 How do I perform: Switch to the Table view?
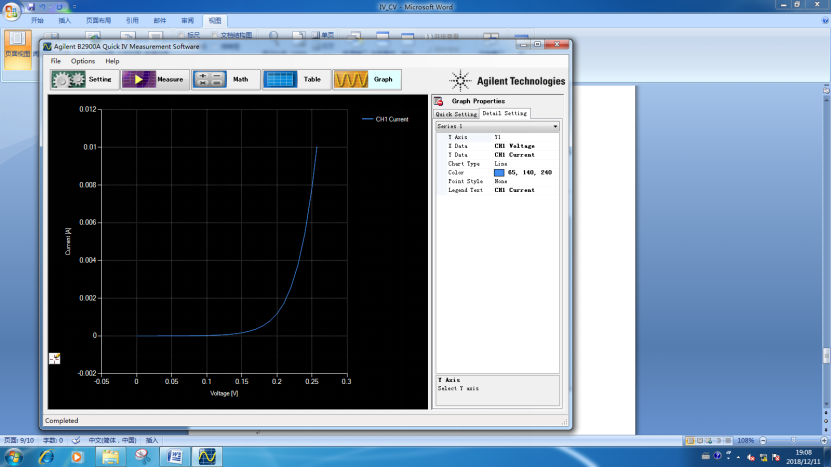coord(296,80)
